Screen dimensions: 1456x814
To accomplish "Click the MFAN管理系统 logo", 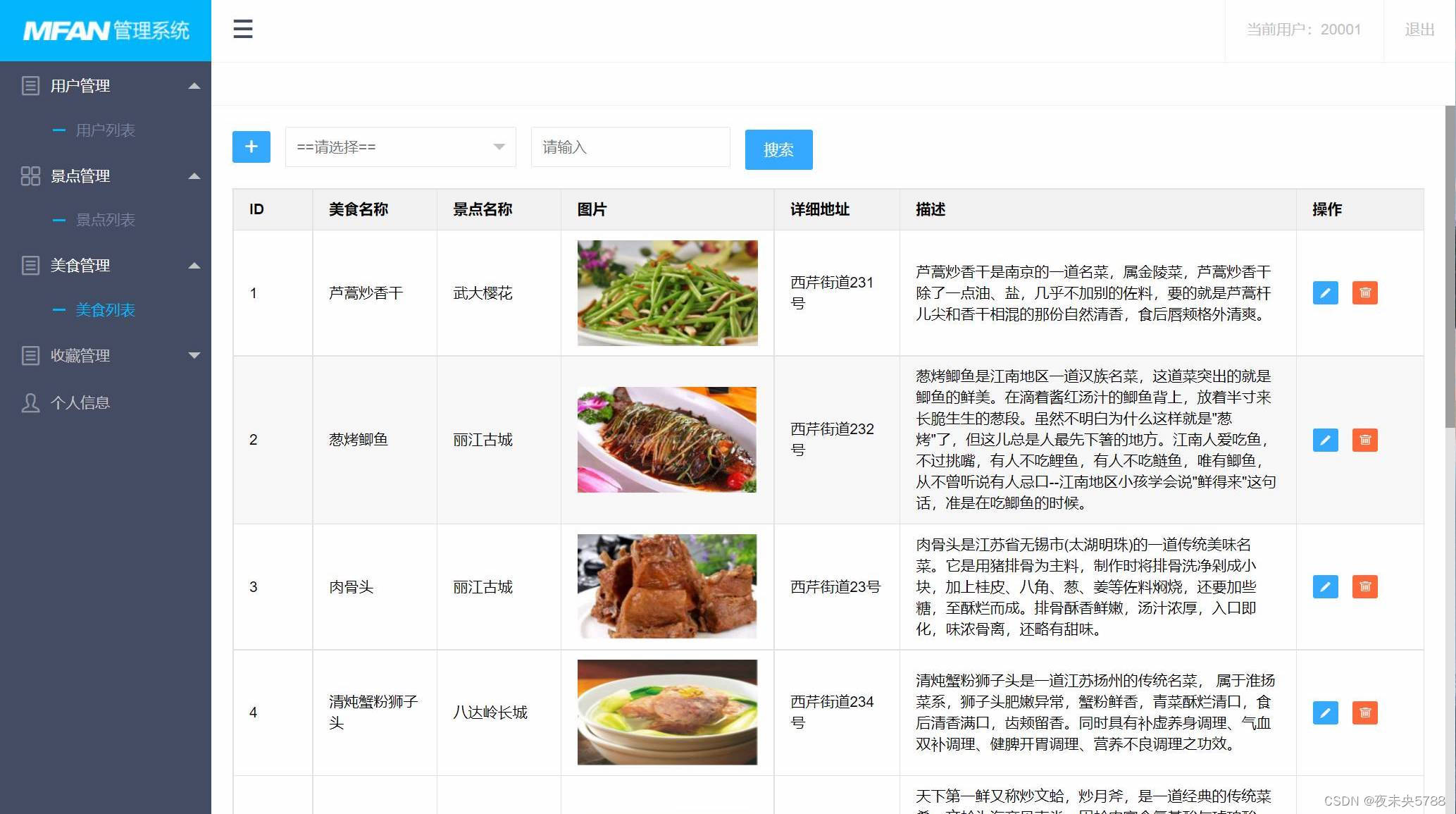I will 106,30.
